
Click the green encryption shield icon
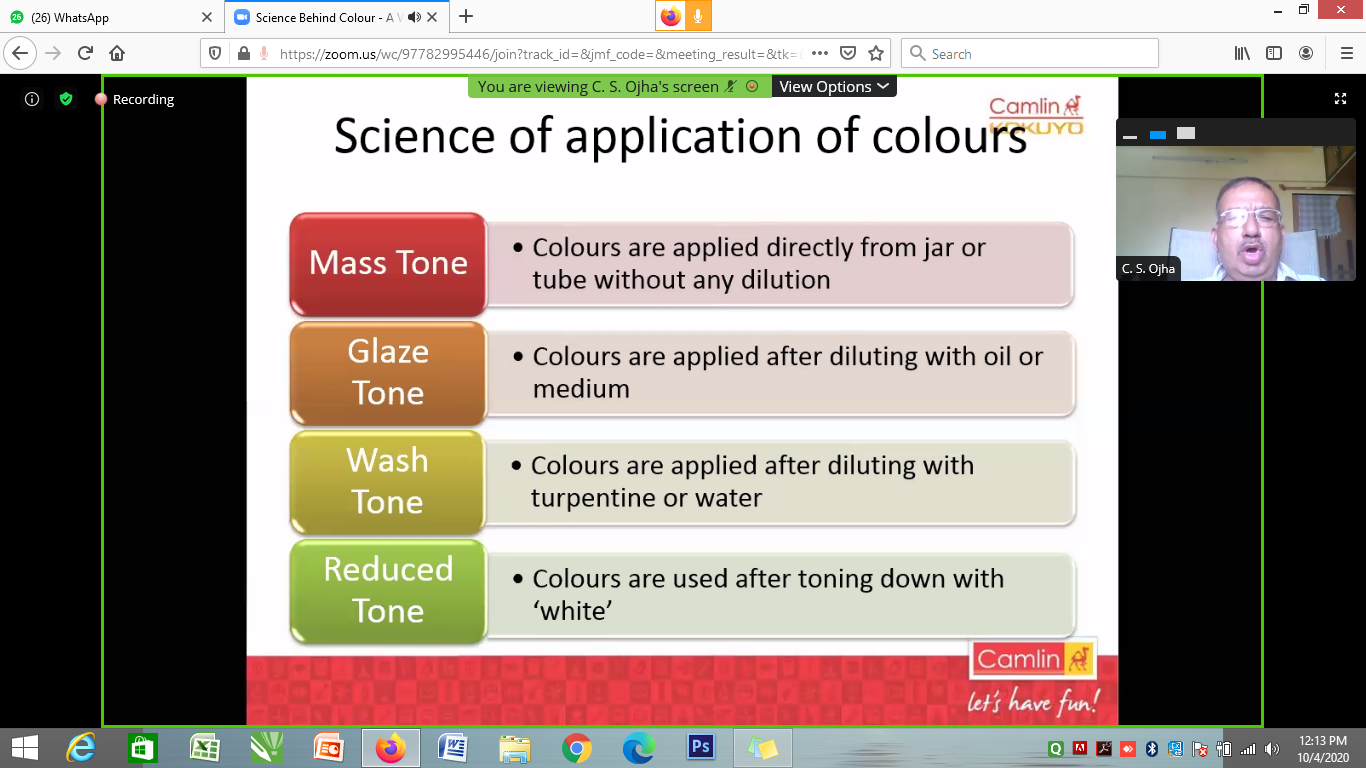click(66, 99)
